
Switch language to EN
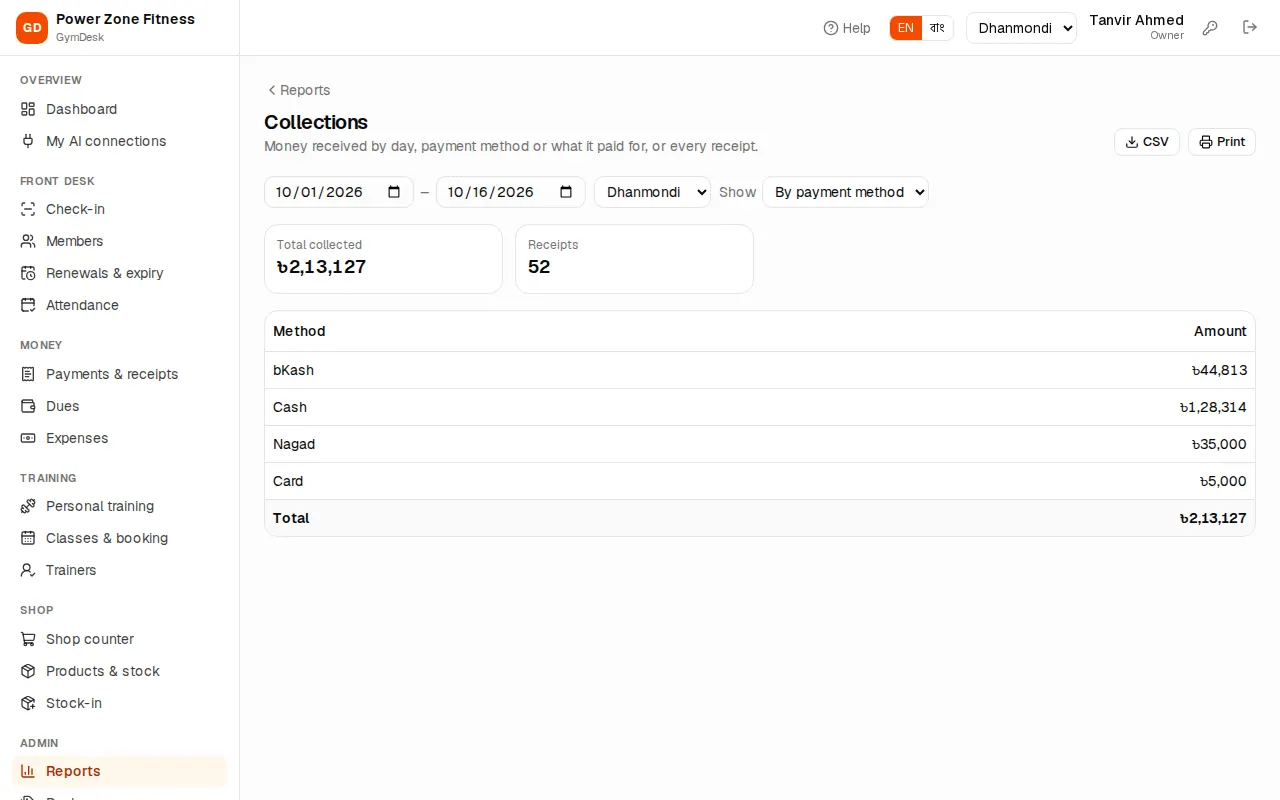tap(905, 28)
